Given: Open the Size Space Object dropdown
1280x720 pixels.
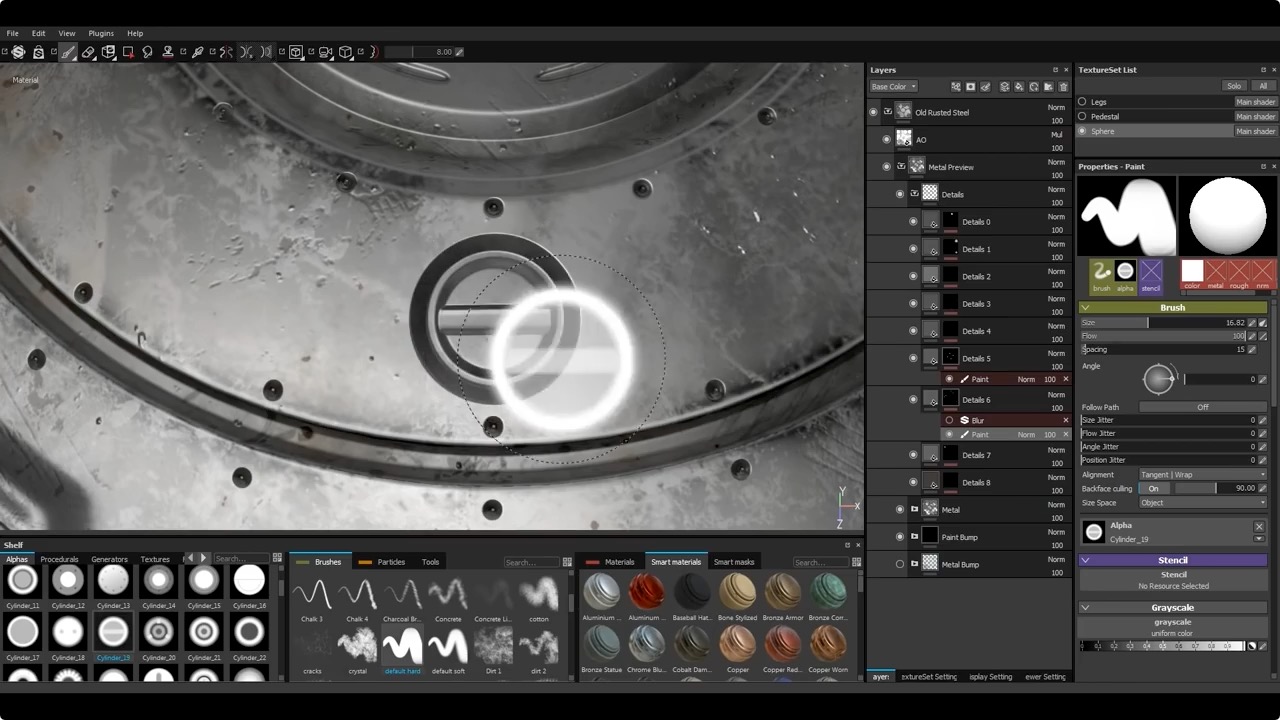Looking at the screenshot, I should 1203,502.
